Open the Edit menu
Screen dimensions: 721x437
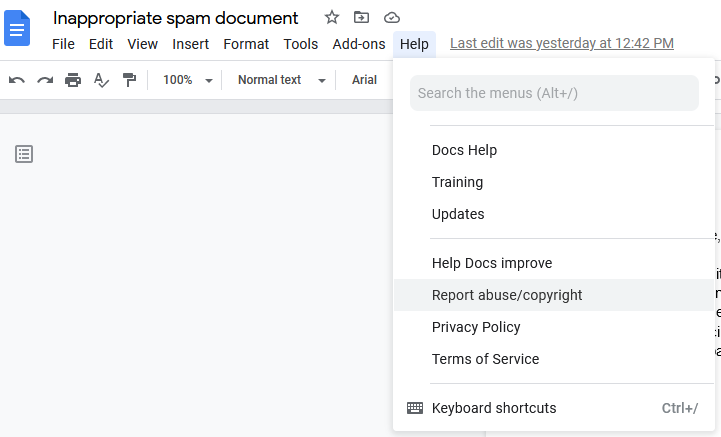(101, 44)
